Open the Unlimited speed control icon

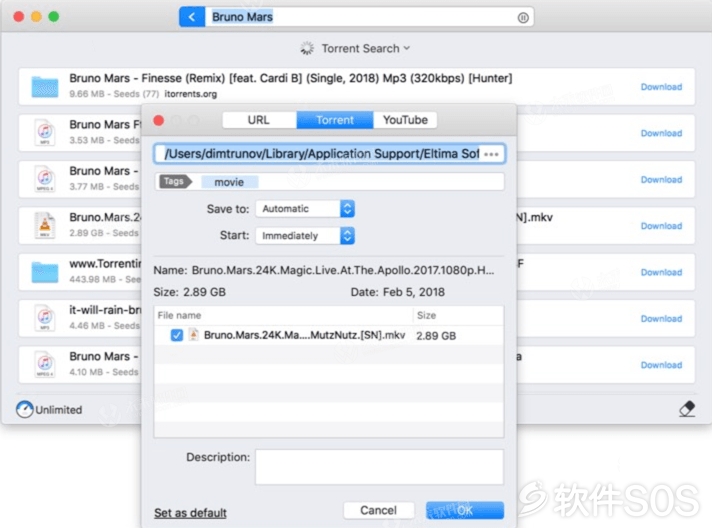pos(25,410)
